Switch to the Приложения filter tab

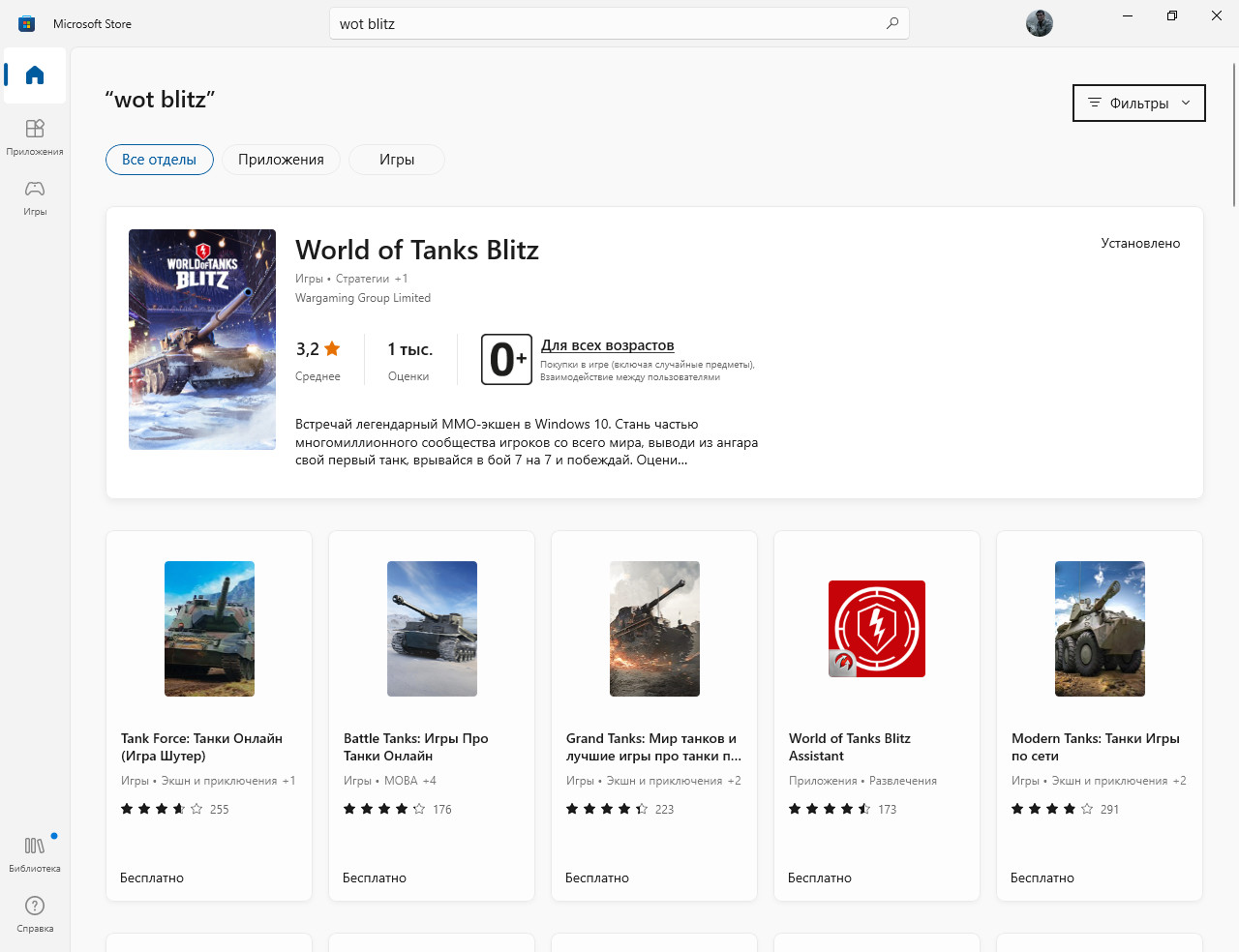[x=281, y=160]
